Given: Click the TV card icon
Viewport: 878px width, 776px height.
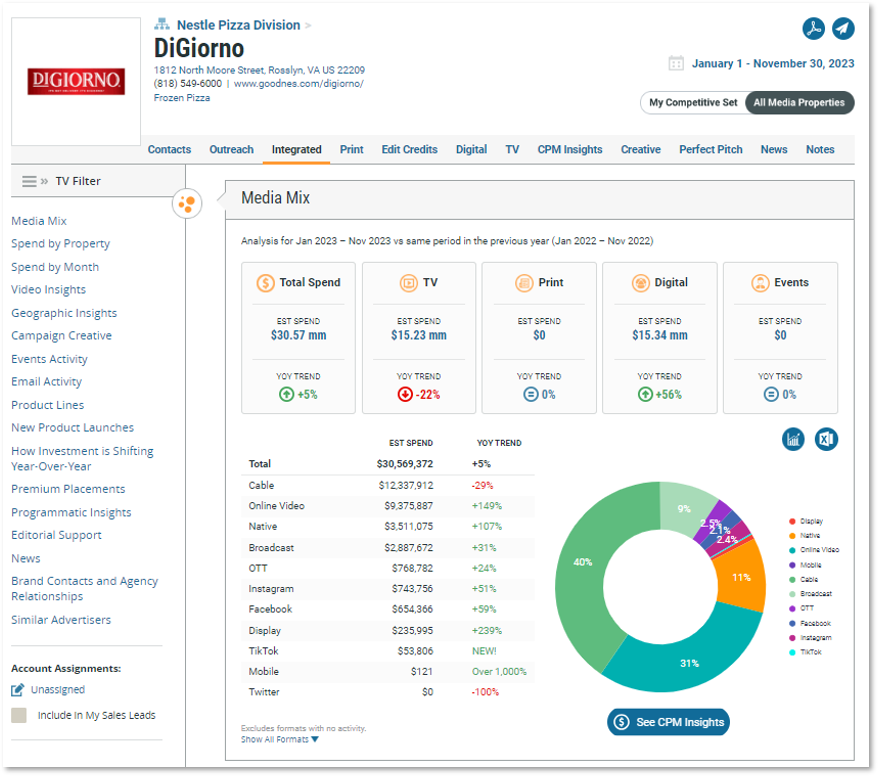Looking at the screenshot, I should pos(408,283).
